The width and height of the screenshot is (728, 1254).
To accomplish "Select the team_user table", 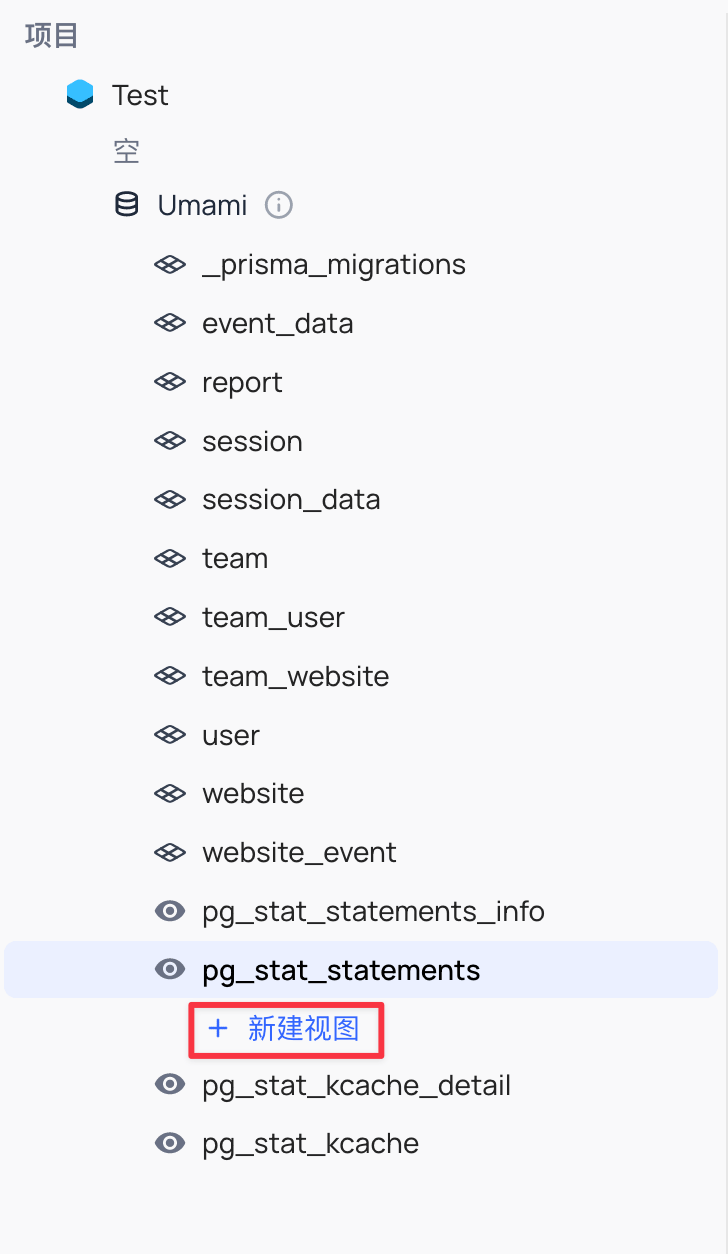I will (x=273, y=618).
